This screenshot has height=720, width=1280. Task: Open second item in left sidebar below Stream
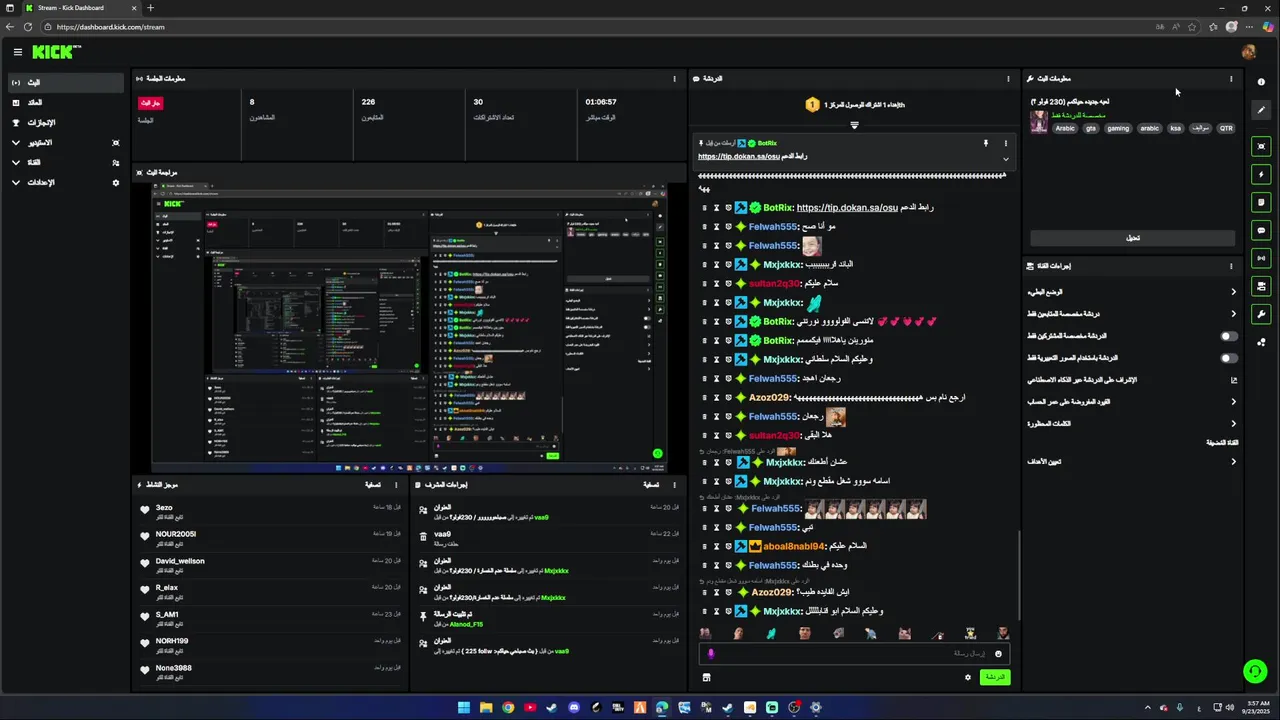(66, 102)
